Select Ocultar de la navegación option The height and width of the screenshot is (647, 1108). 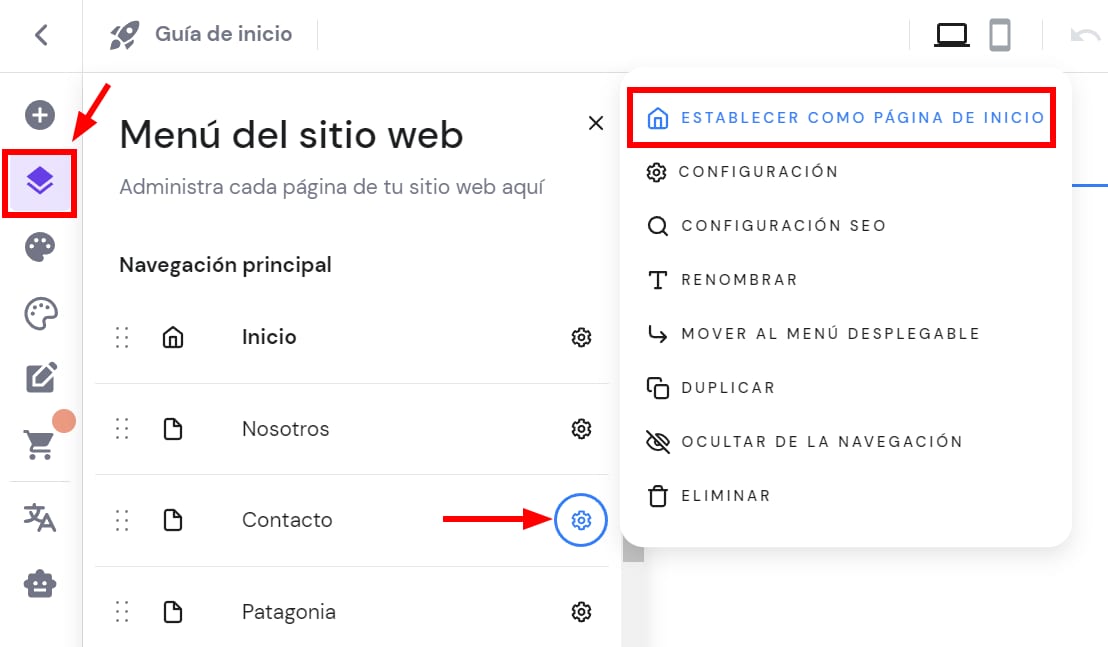tap(821, 442)
